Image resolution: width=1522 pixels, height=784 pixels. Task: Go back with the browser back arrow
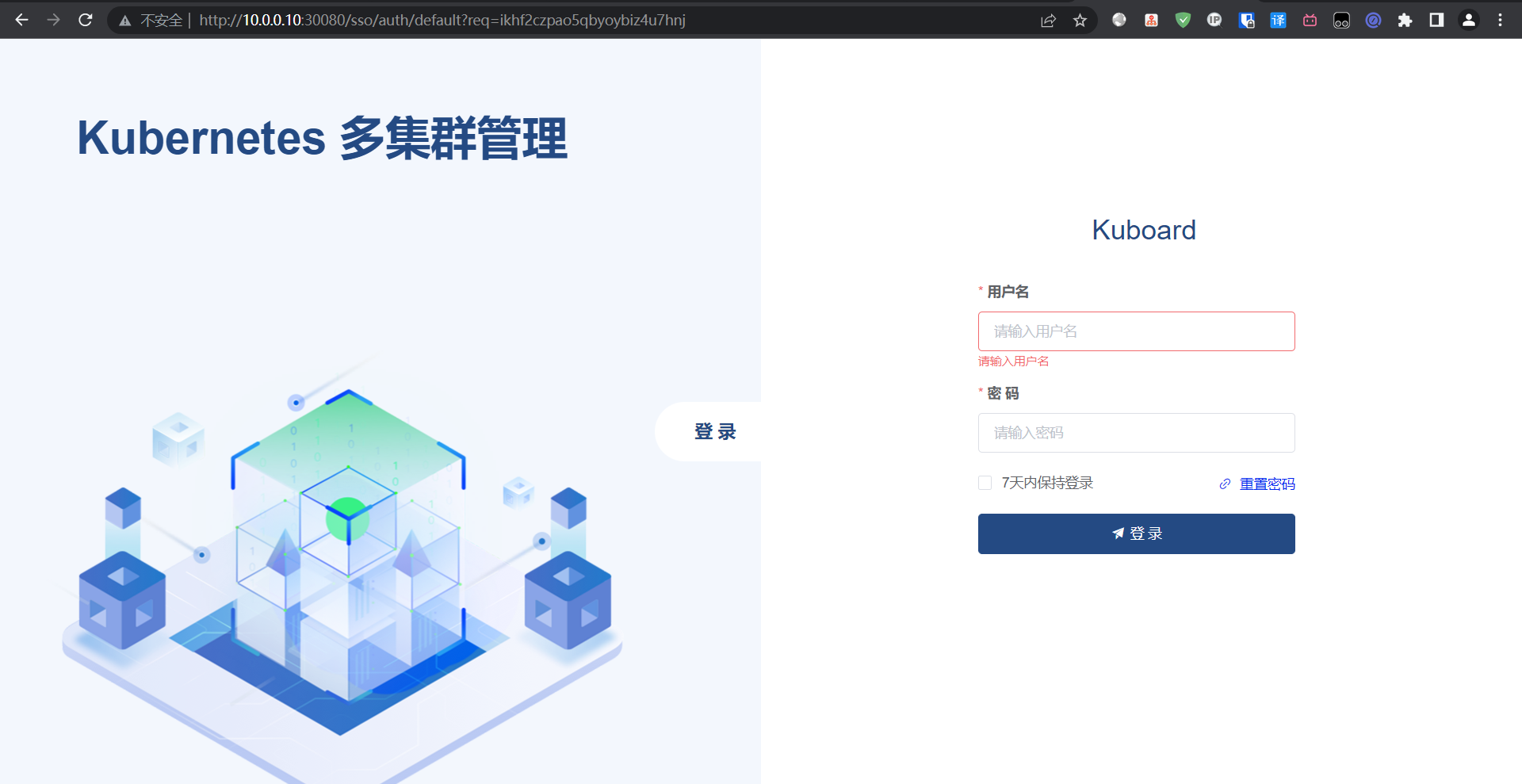(22, 20)
